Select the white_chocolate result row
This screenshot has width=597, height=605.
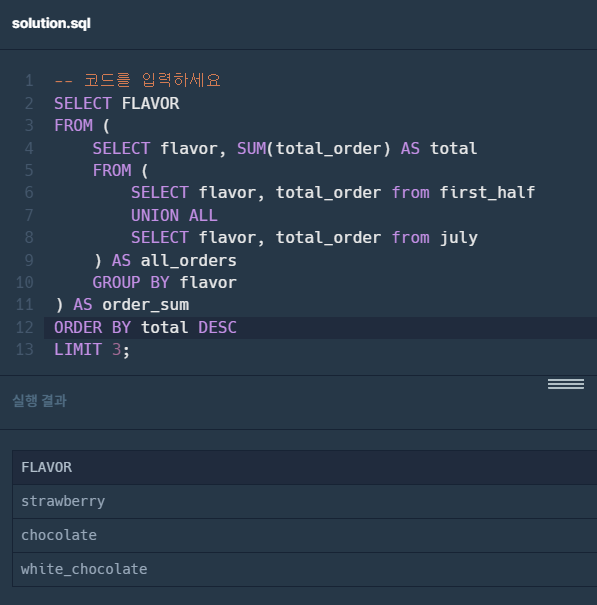(305, 569)
